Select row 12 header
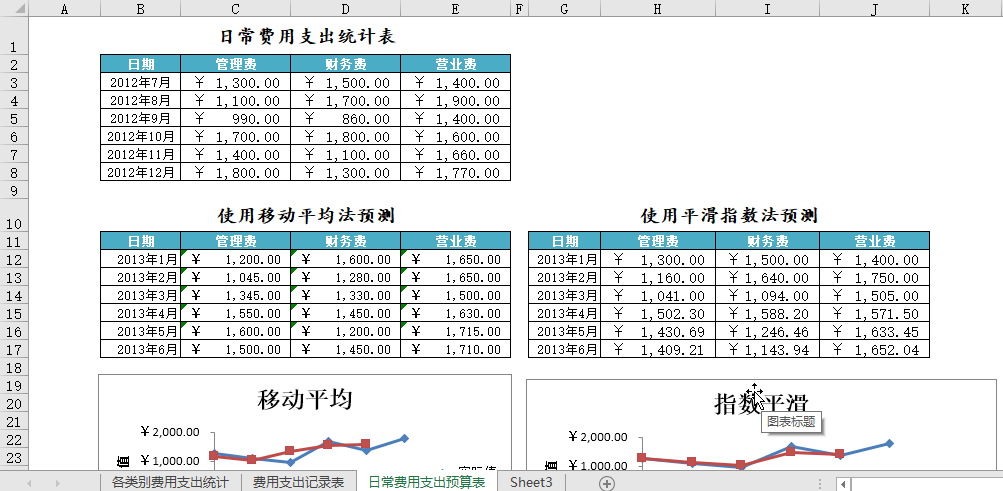This screenshot has width=1003, height=491. [x=14, y=260]
